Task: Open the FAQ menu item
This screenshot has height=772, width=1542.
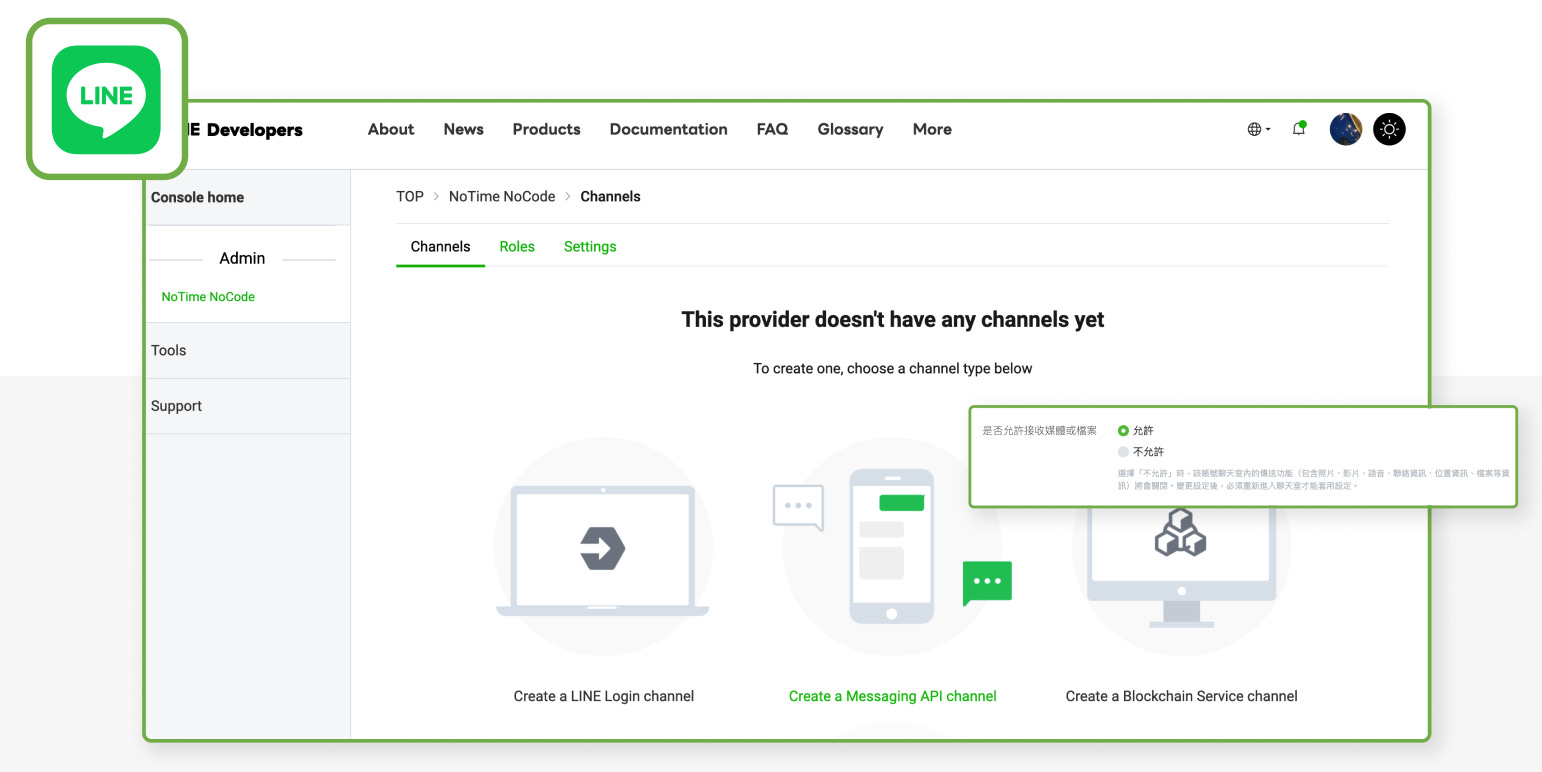Action: tap(772, 129)
